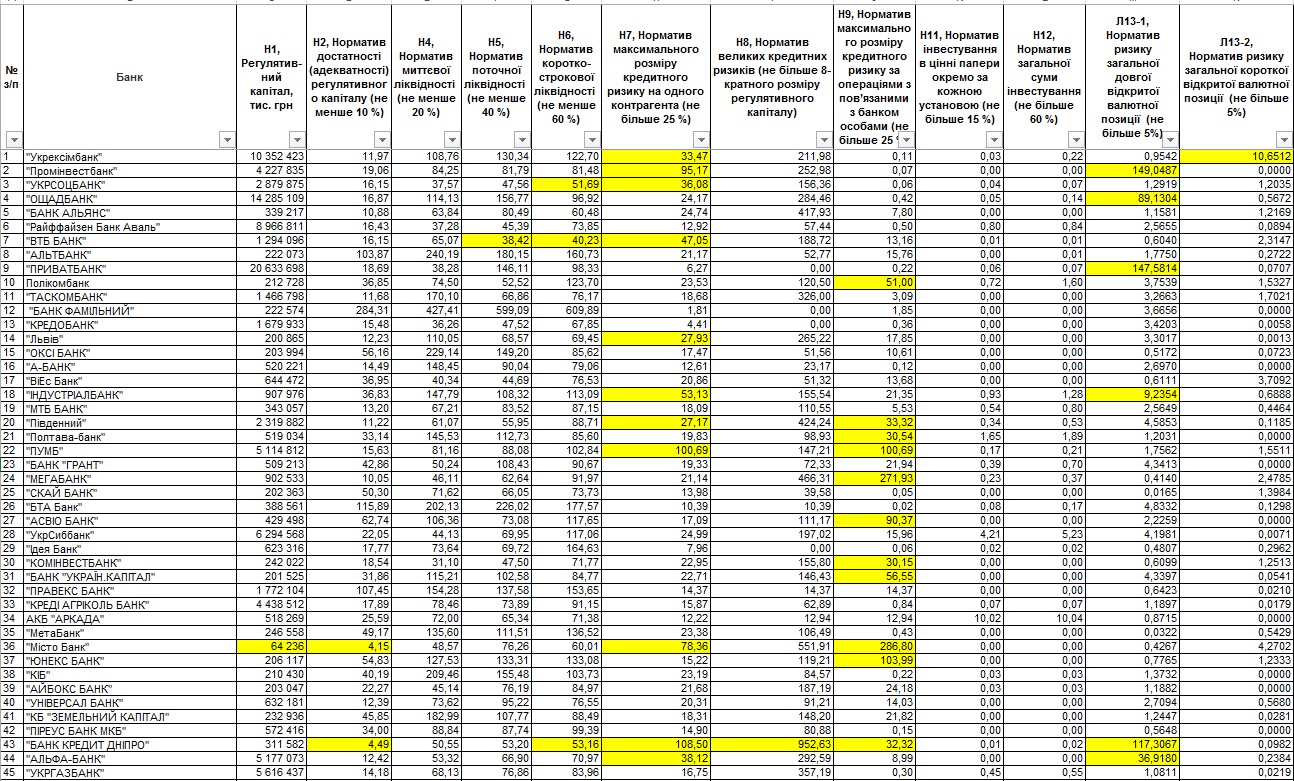1294x781 pixels.
Task: Open filter dropdown for Н12 column
Action: coord(1074,140)
